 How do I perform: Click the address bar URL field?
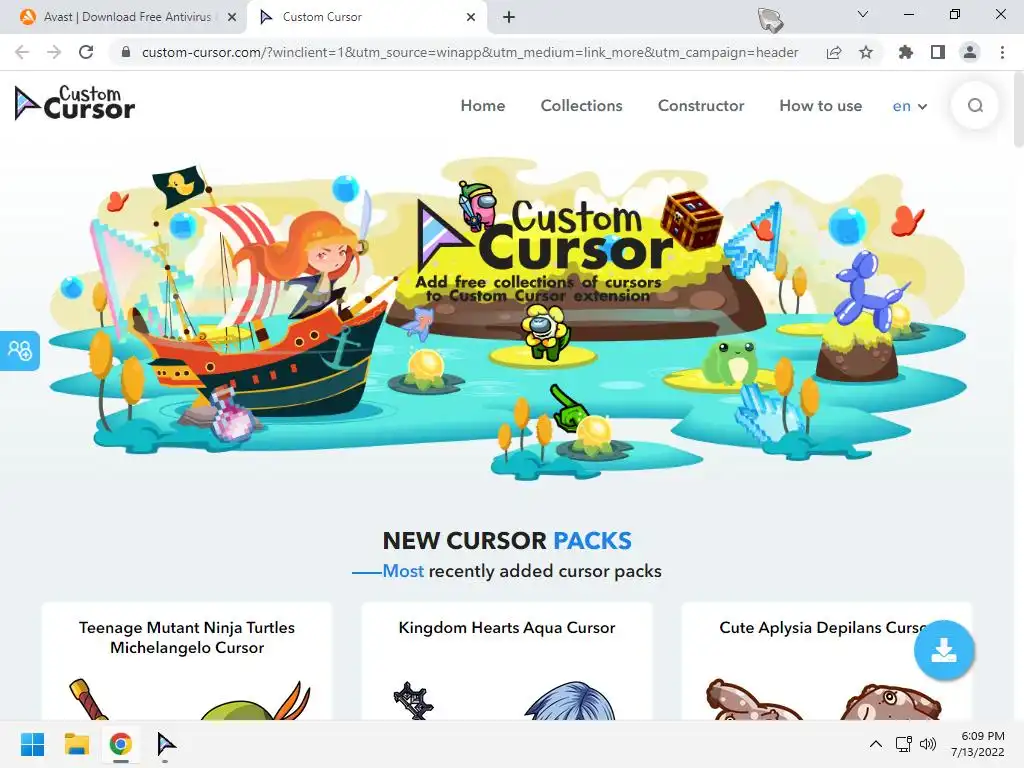[470, 52]
